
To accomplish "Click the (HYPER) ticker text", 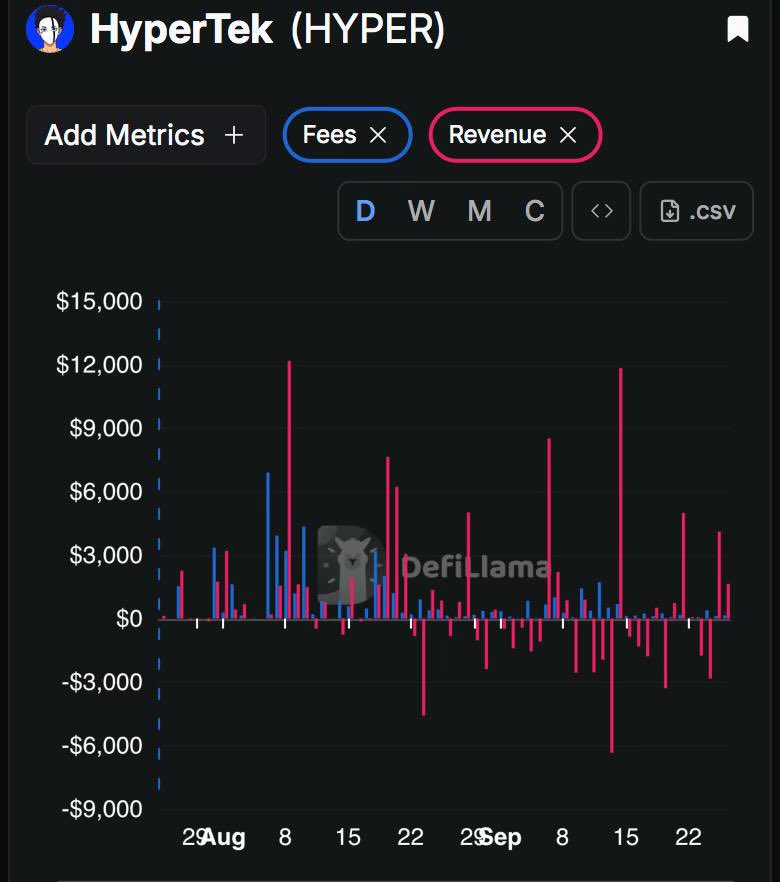I will 368,29.
